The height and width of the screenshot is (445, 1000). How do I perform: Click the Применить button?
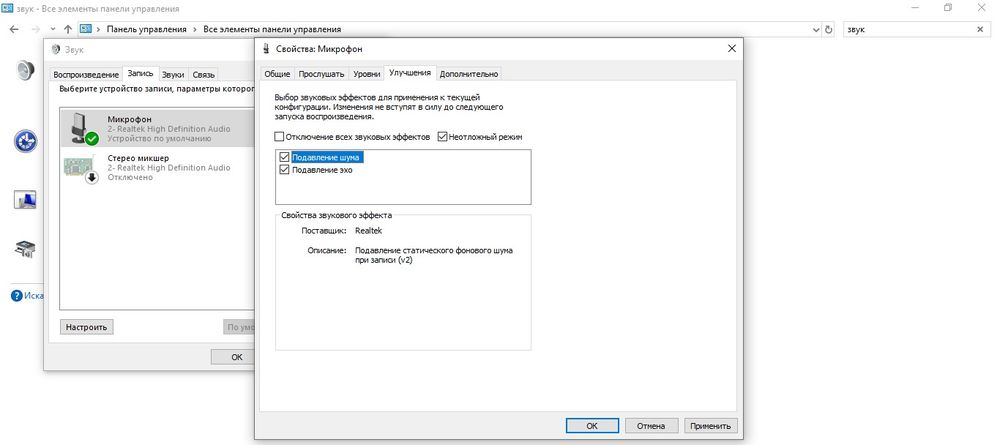pos(710,426)
